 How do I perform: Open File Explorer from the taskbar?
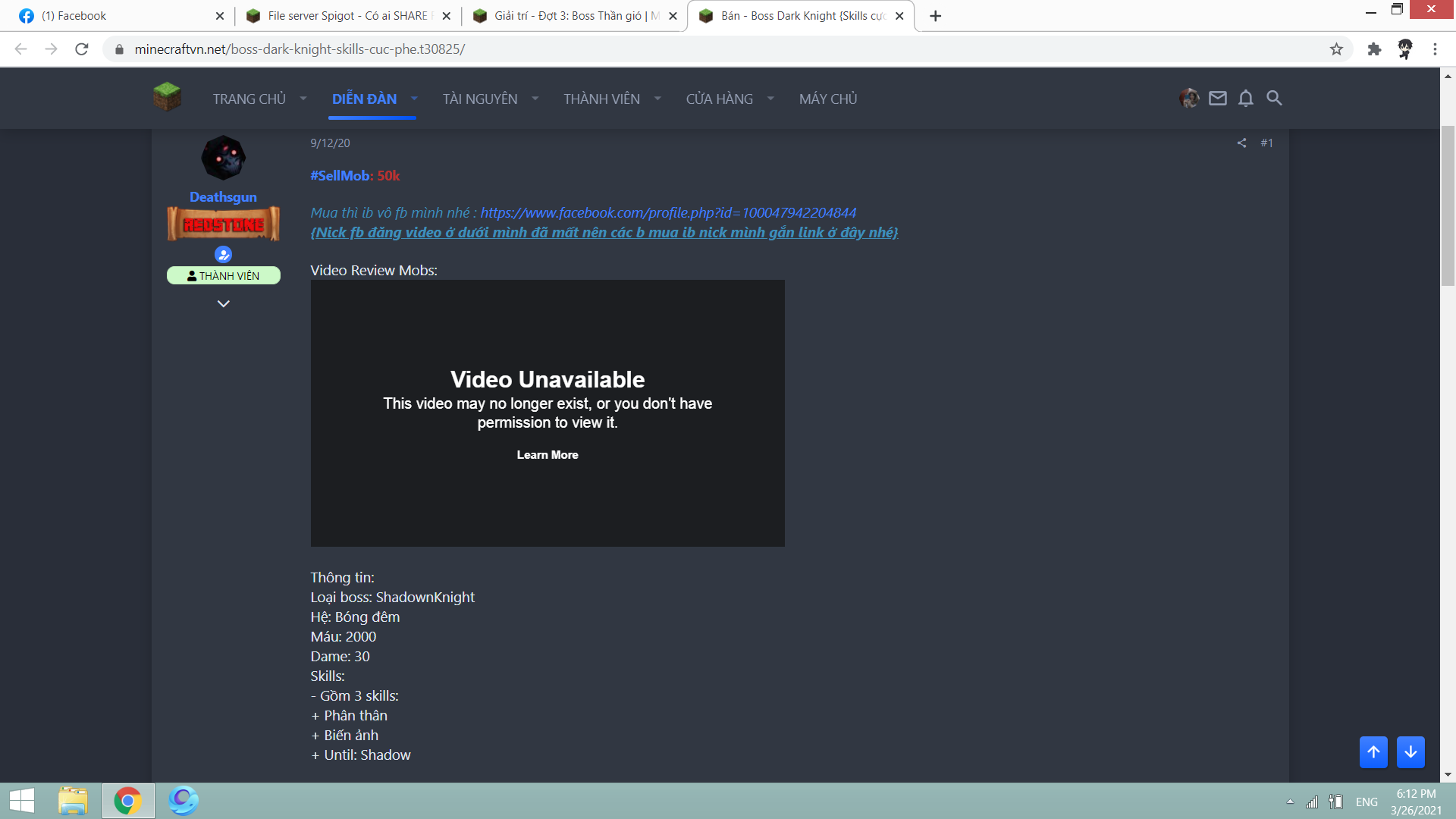click(73, 801)
